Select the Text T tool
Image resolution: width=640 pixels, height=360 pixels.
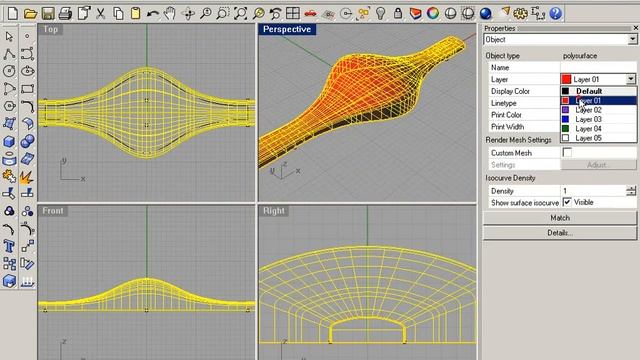tap(9, 247)
